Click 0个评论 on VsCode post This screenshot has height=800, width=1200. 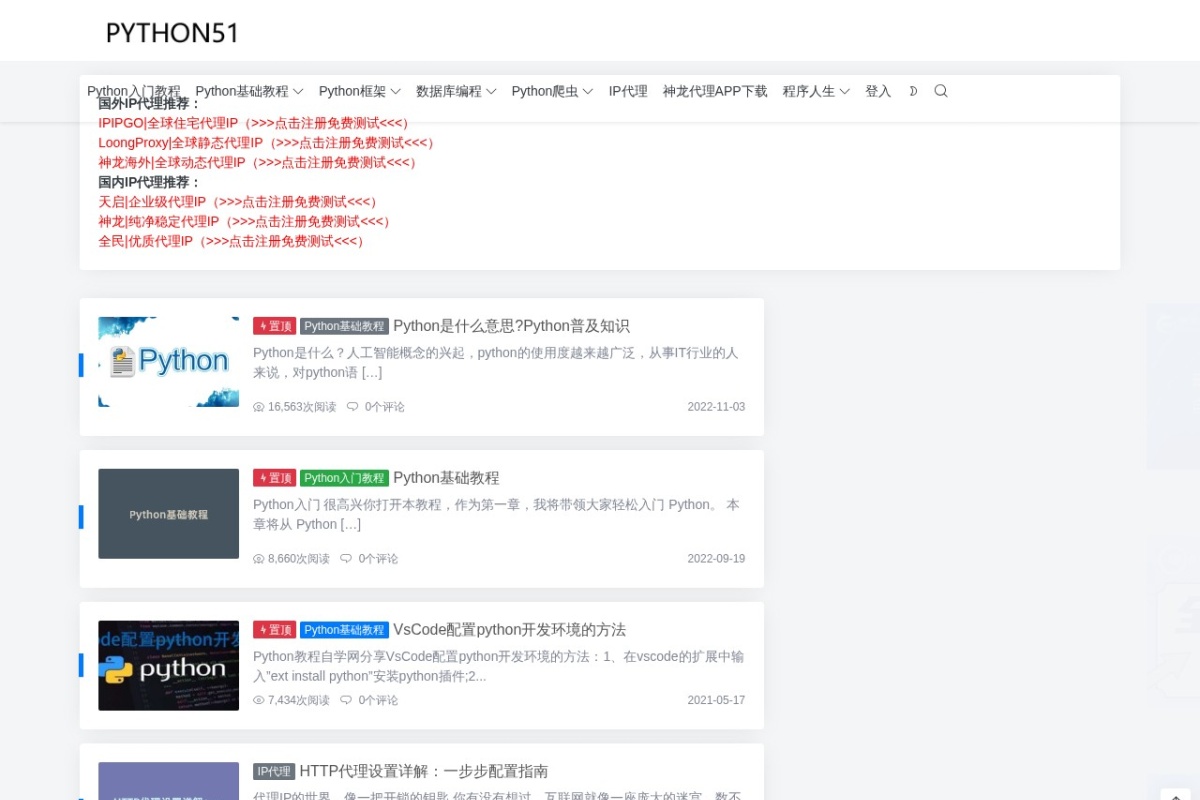pos(378,701)
